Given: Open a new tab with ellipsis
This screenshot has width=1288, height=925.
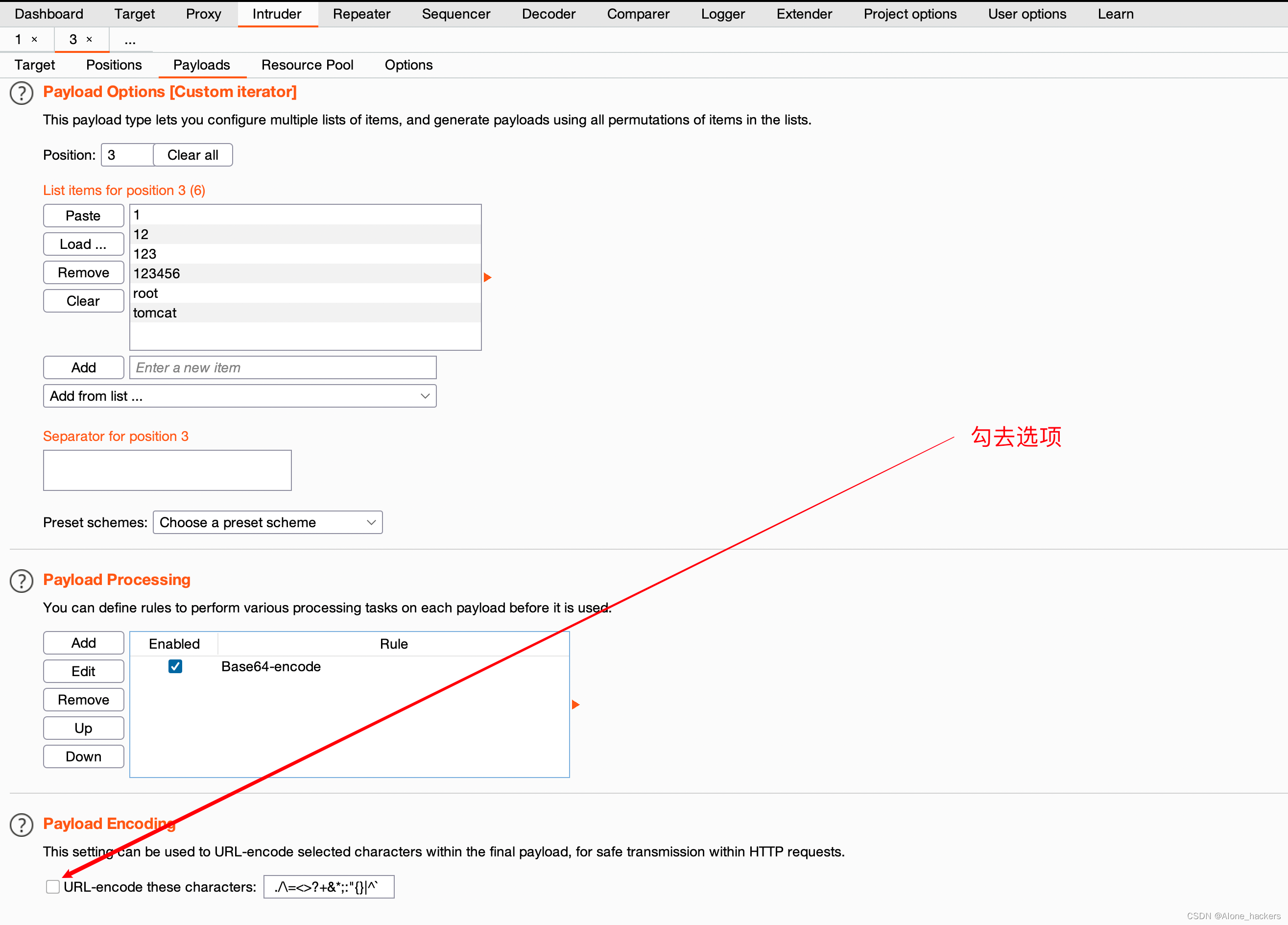Looking at the screenshot, I should [x=130, y=40].
